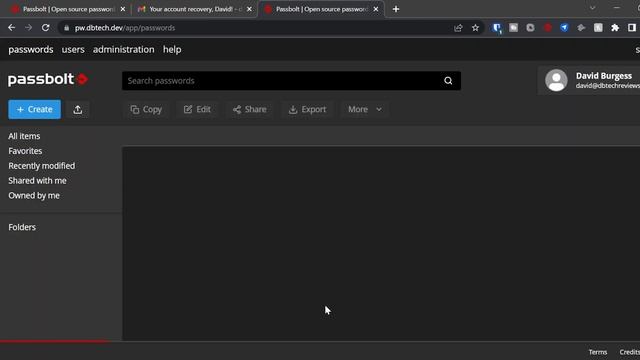640x360 pixels.
Task: Click browser forward arrow
Action: (28, 28)
